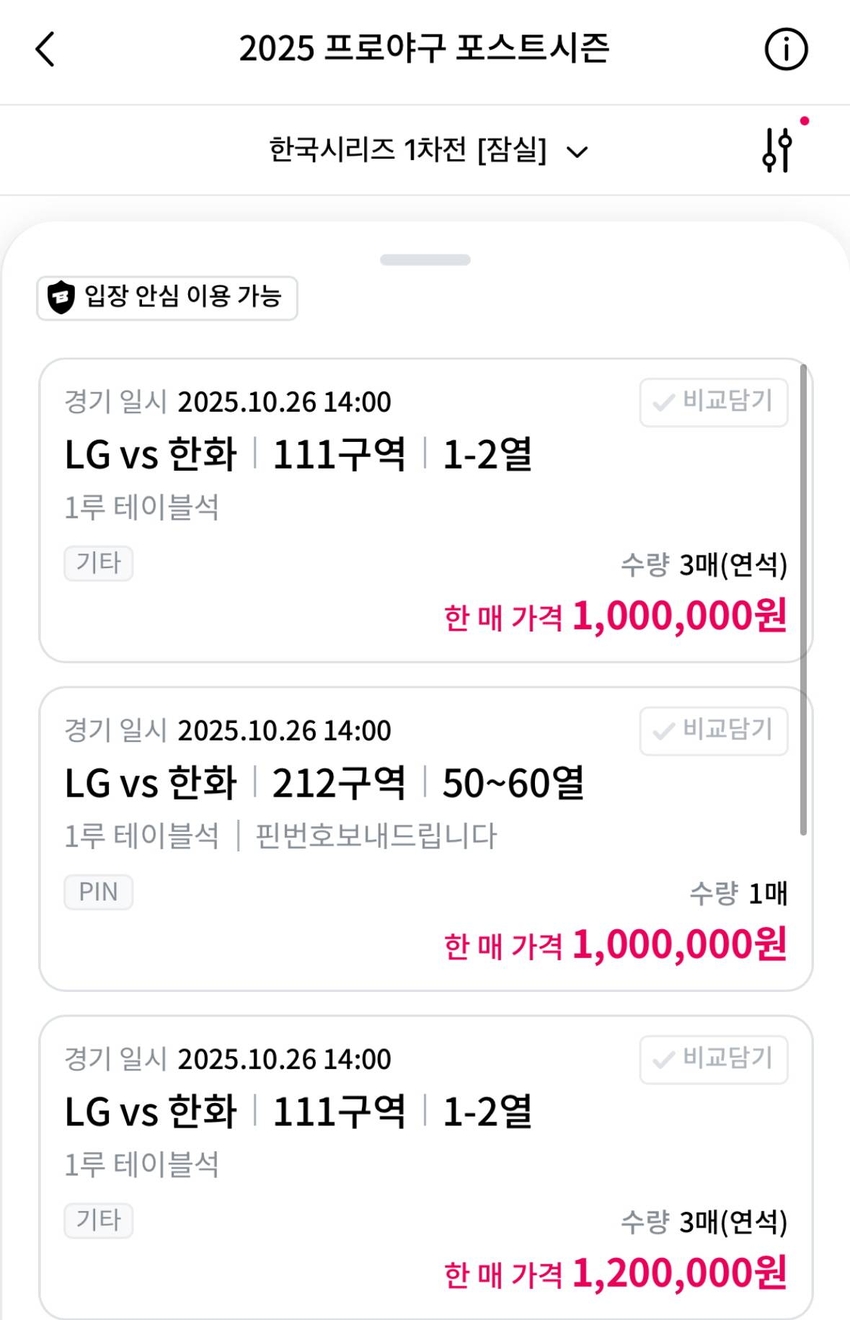Tap 기타 tag on the third listing

98,1220
